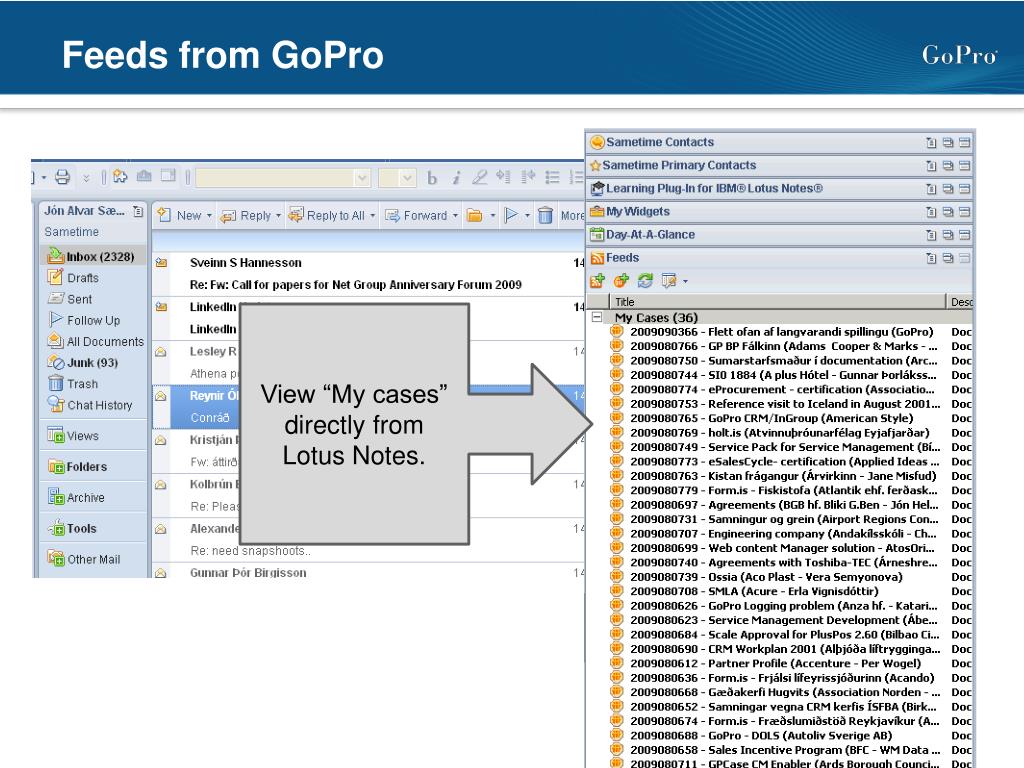Click the subscribe-to-feed icon in Feeds toolbar

click(597, 281)
